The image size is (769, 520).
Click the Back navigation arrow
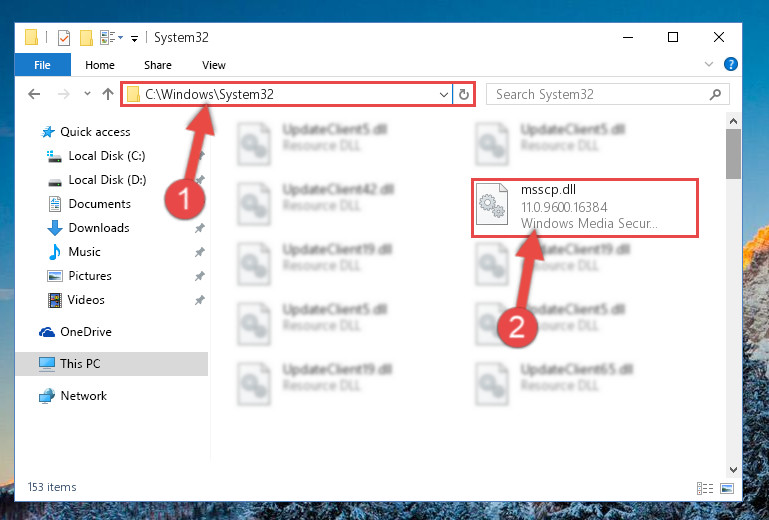tap(34, 94)
